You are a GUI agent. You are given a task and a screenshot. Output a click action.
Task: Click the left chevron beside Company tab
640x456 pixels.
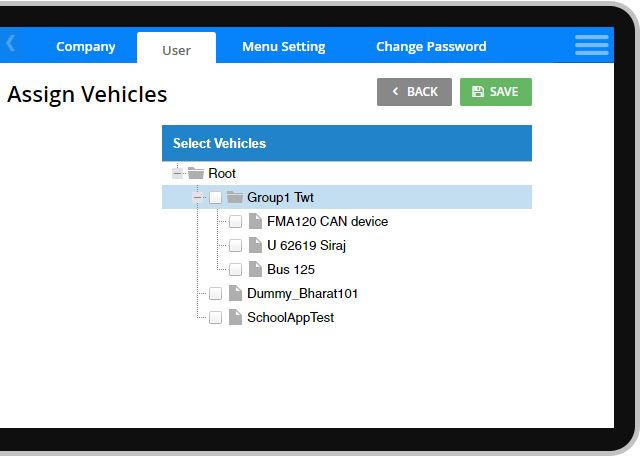coord(11,44)
